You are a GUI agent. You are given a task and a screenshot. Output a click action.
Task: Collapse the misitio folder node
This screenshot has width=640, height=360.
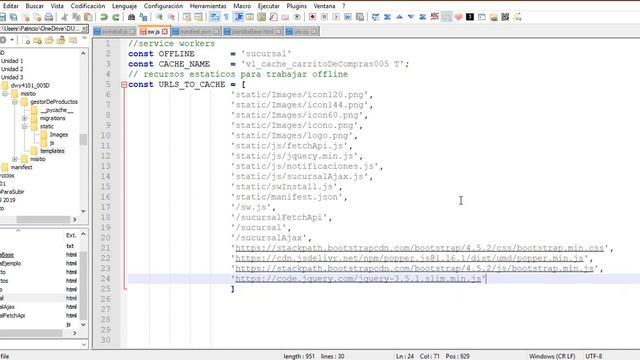point(5,93)
